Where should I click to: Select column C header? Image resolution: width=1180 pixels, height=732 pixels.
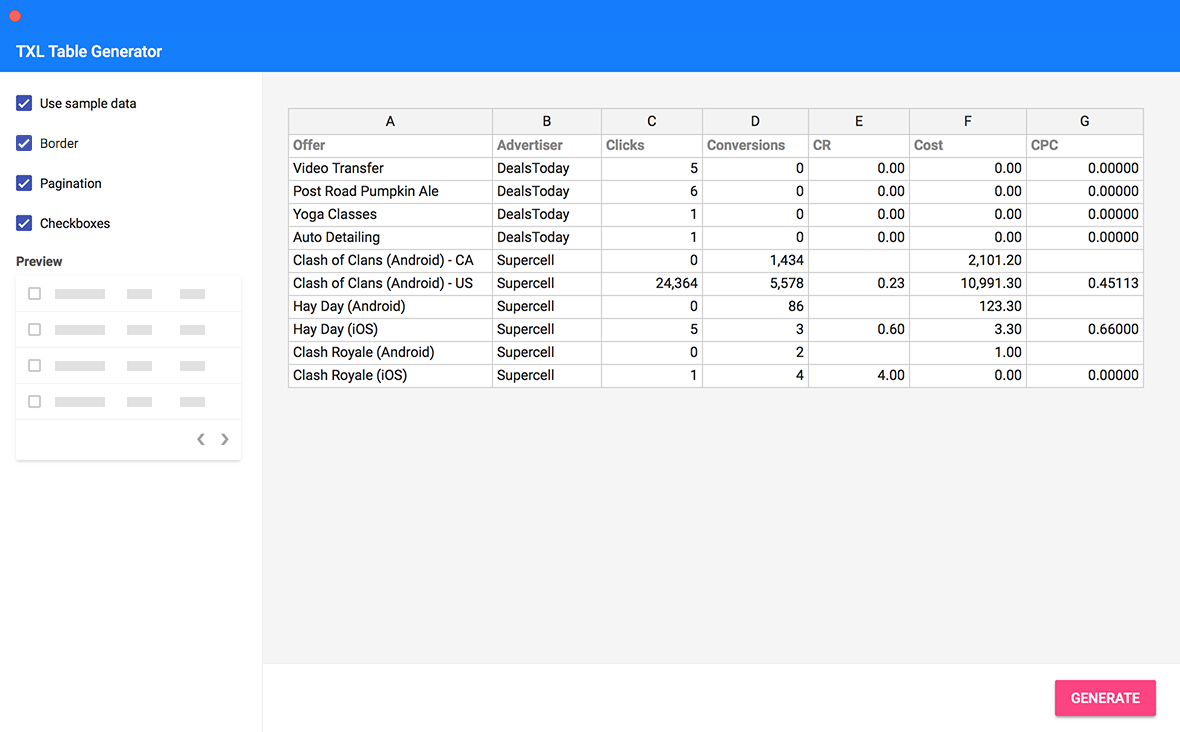click(x=652, y=121)
